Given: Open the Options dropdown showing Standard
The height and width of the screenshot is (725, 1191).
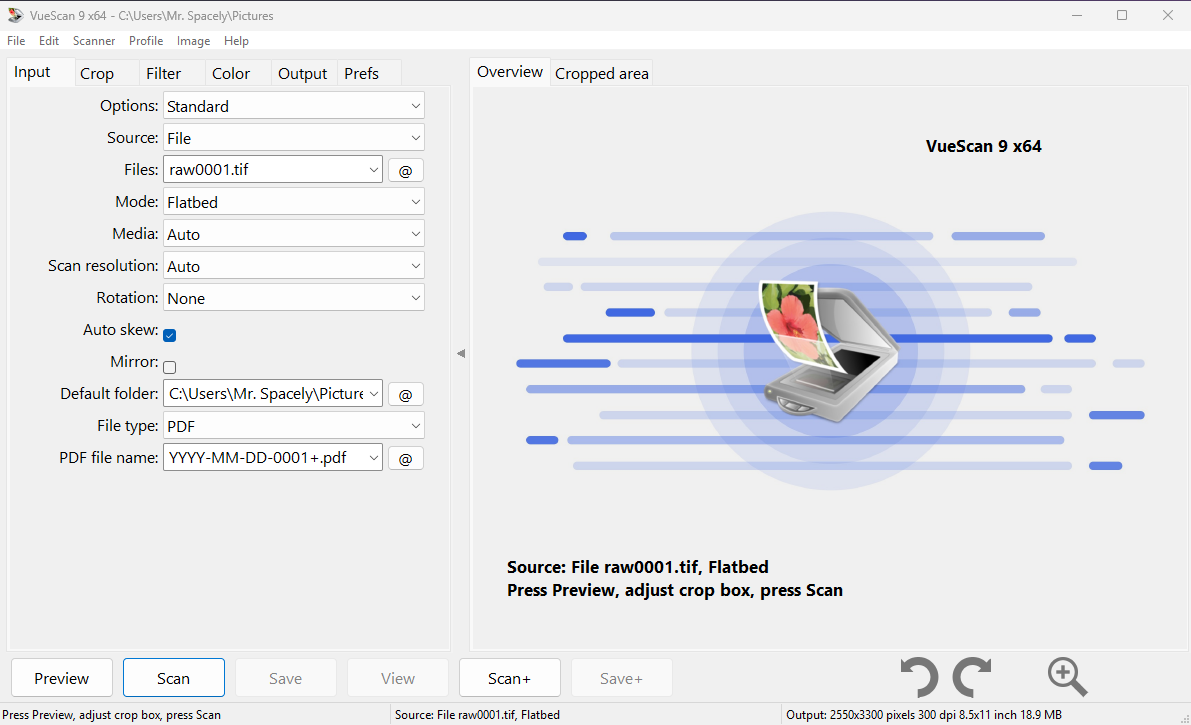Looking at the screenshot, I should [294, 106].
